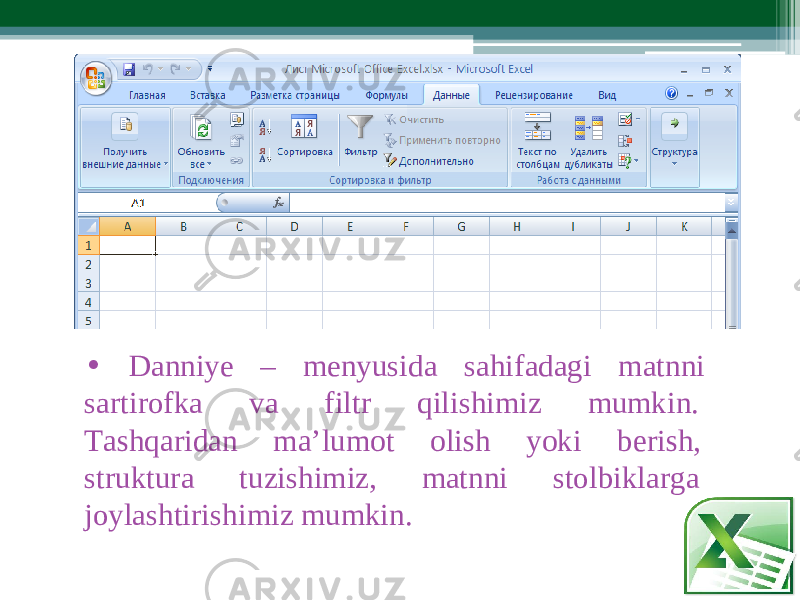800x600 pixels.
Task: Click the vertical split box handle
Action: [732, 220]
